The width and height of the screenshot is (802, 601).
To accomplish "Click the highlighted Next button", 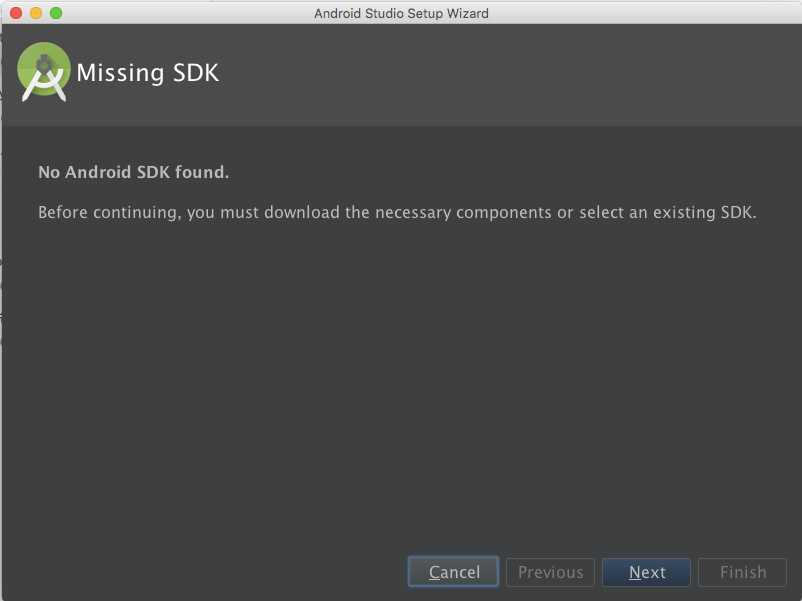I will [x=646, y=572].
